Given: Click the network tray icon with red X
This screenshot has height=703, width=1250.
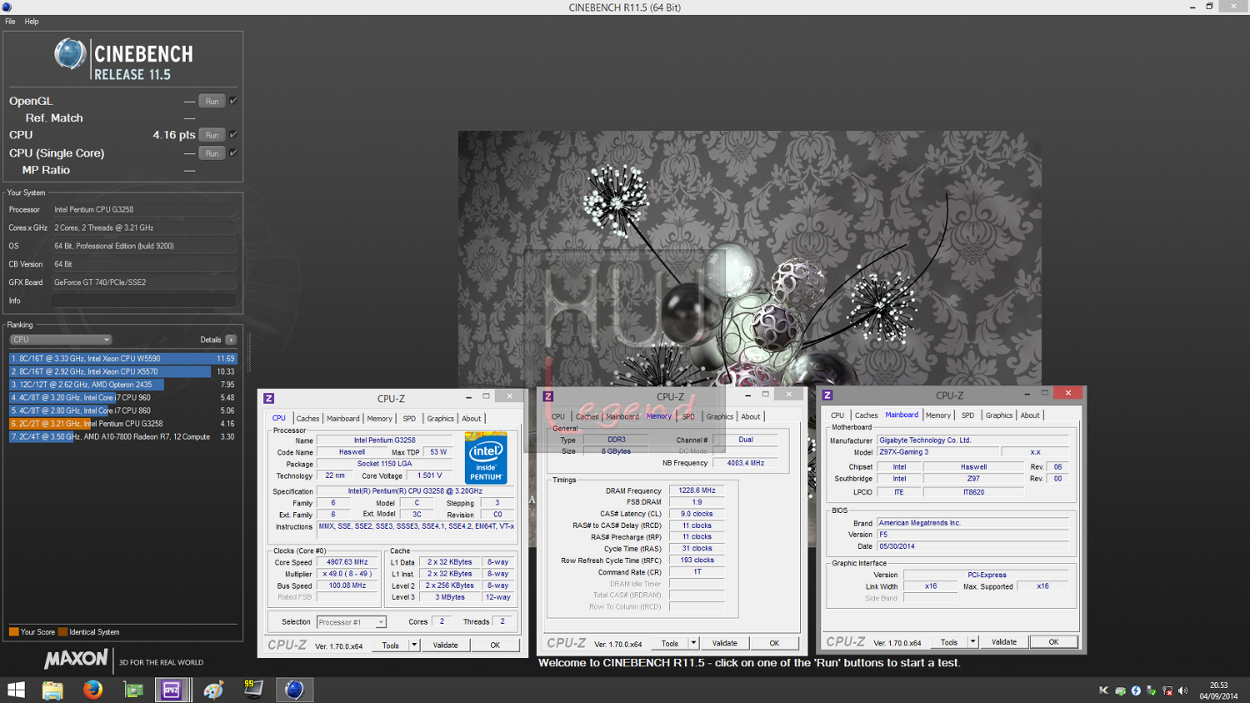Looking at the screenshot, I should 1167,691.
